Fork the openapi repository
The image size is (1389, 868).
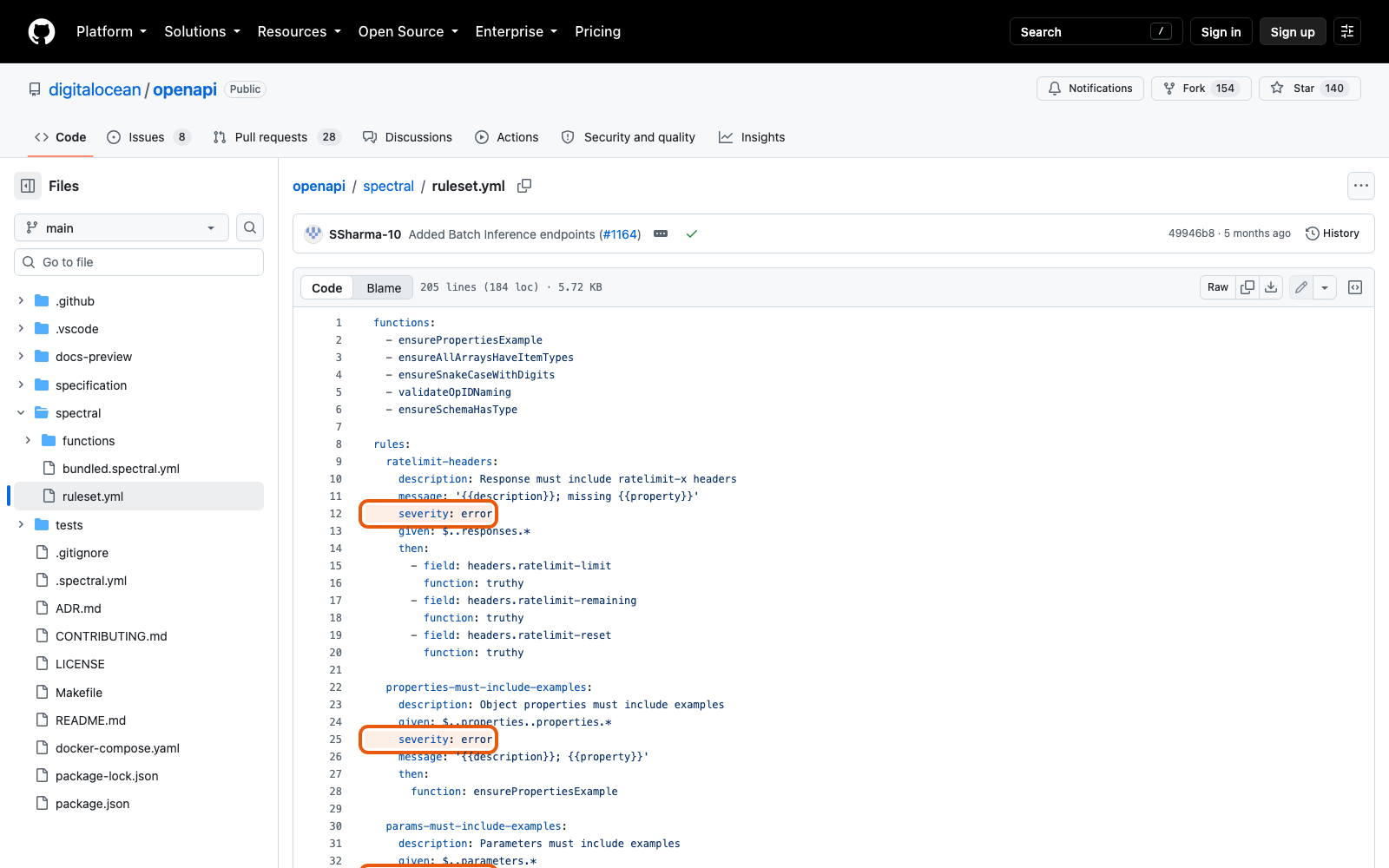coord(1201,89)
